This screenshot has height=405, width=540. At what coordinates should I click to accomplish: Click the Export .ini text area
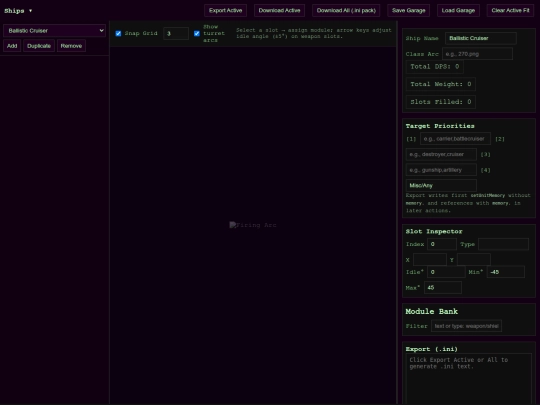(x=469, y=379)
